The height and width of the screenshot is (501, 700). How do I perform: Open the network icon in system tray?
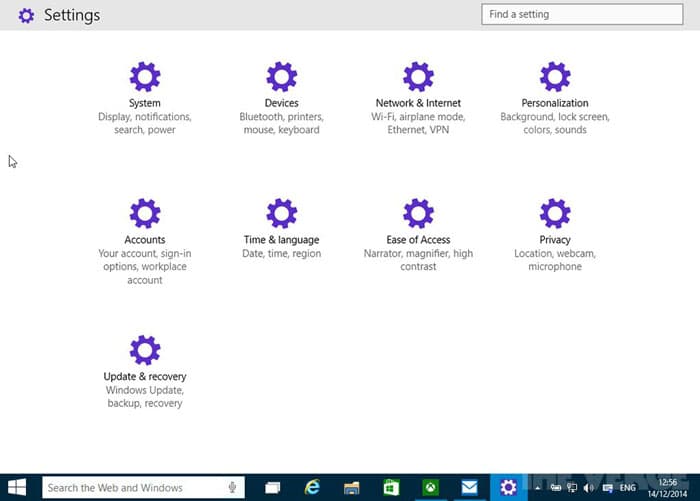click(572, 488)
